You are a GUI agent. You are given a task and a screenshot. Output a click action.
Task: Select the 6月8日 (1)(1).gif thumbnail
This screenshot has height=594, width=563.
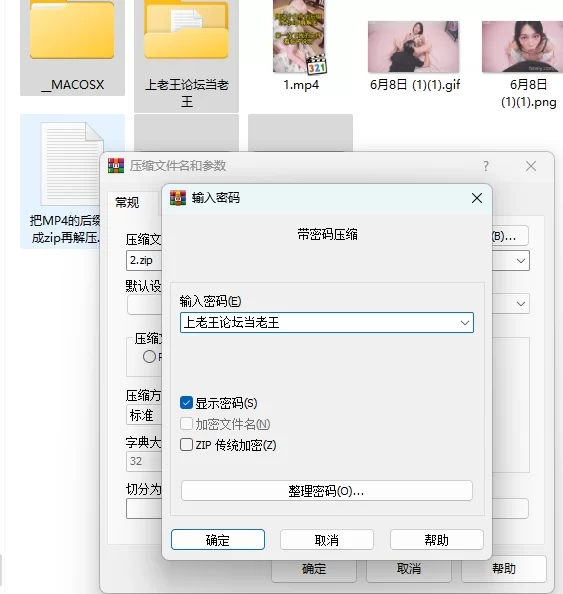(x=413, y=47)
